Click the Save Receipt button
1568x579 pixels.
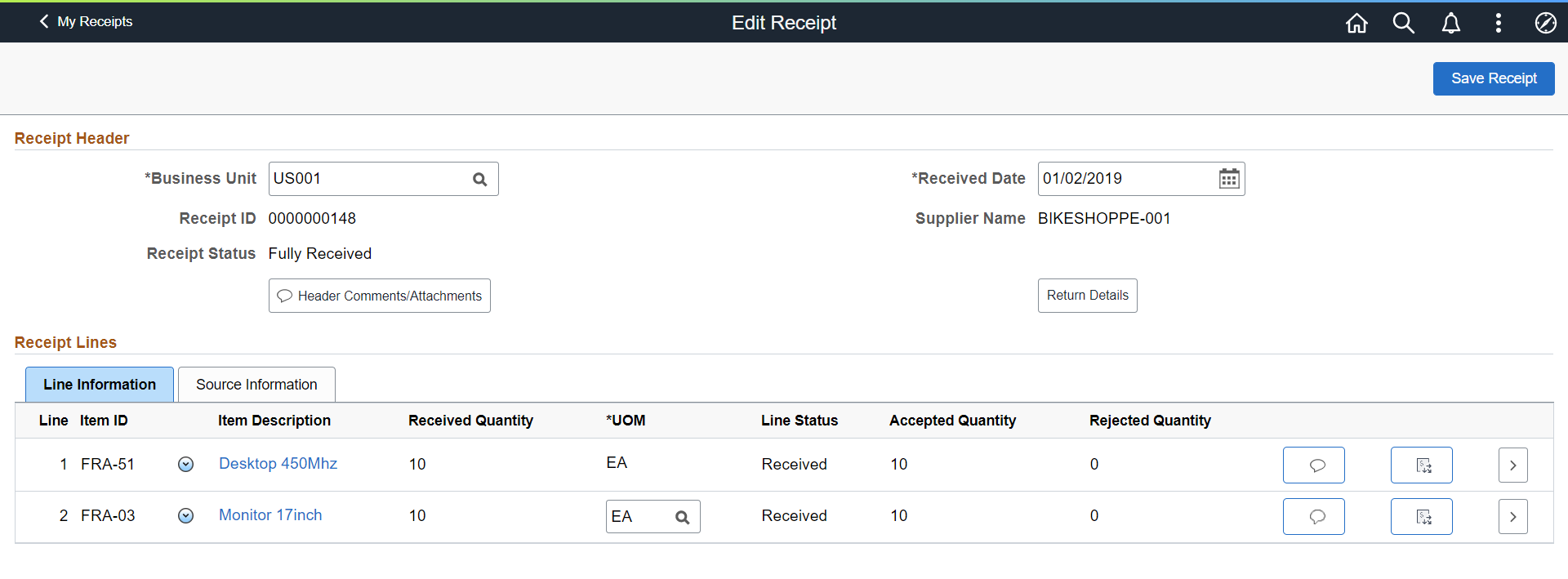(1493, 78)
